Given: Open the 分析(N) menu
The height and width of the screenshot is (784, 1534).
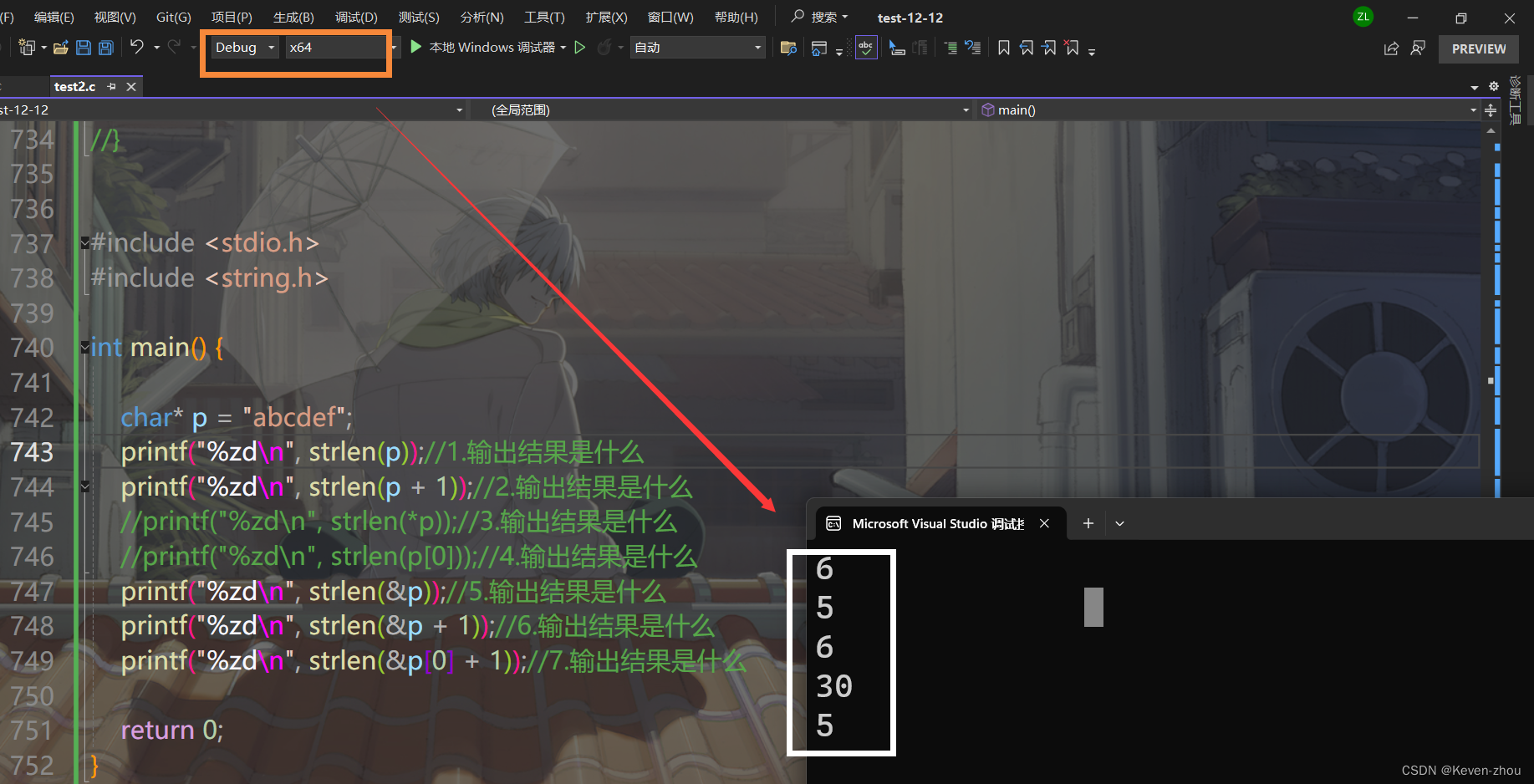Looking at the screenshot, I should click(482, 17).
